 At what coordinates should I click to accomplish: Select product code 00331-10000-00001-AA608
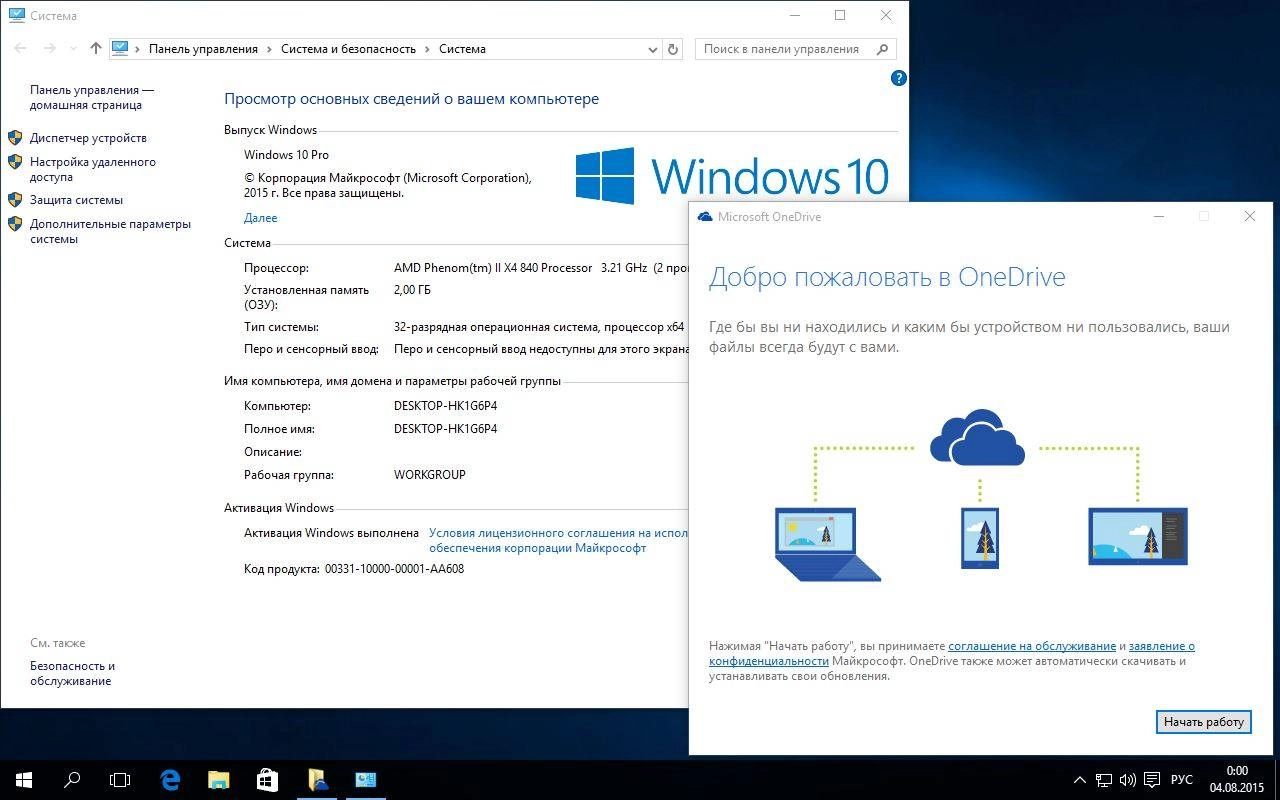tap(394, 569)
